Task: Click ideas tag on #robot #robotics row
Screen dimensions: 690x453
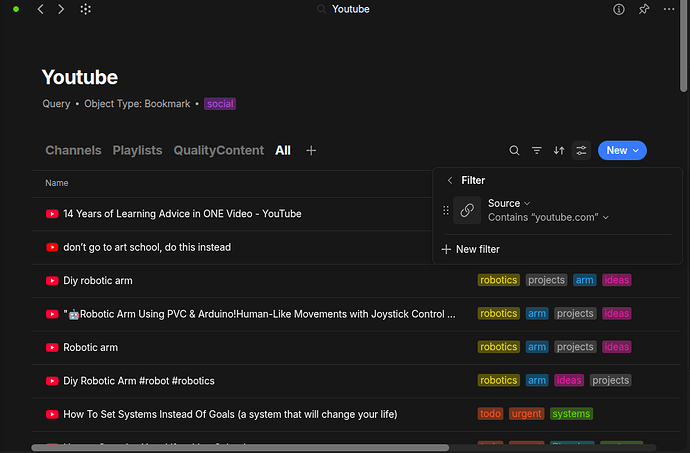Action: pyautogui.click(x=569, y=381)
